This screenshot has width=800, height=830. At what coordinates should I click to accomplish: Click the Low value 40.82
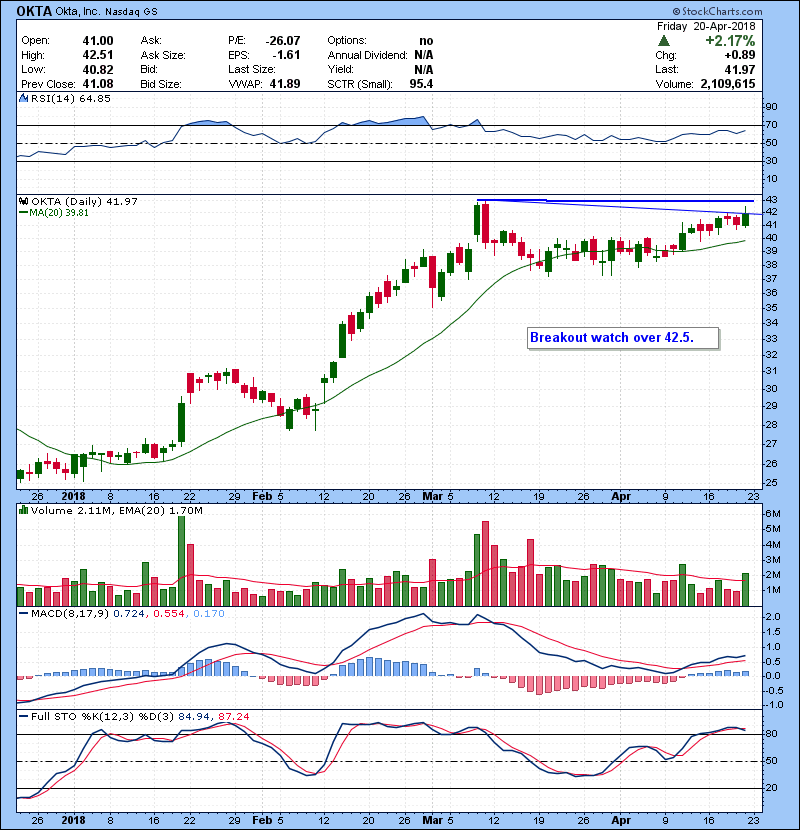(98, 69)
